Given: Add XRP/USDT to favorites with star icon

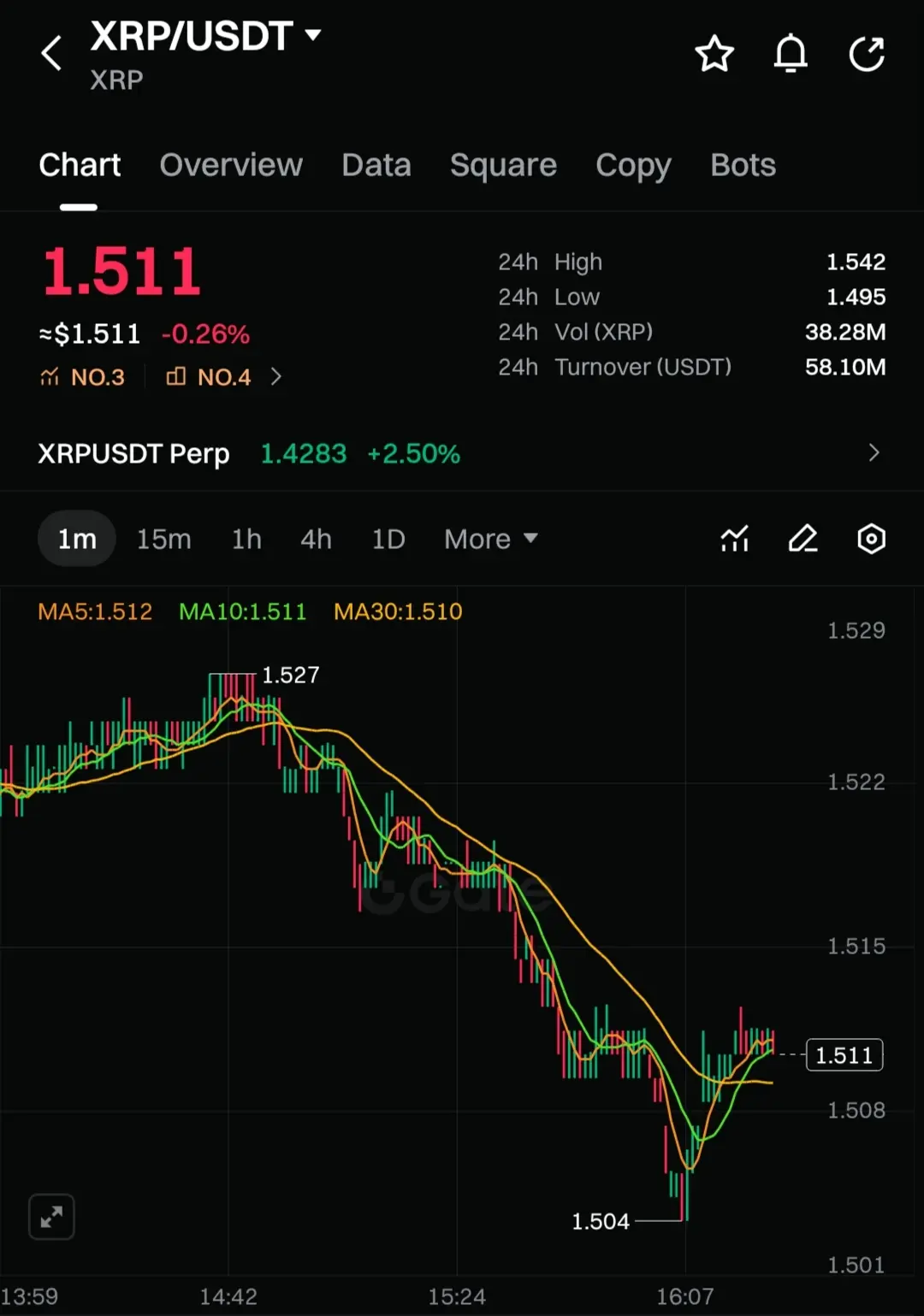Looking at the screenshot, I should click(714, 54).
